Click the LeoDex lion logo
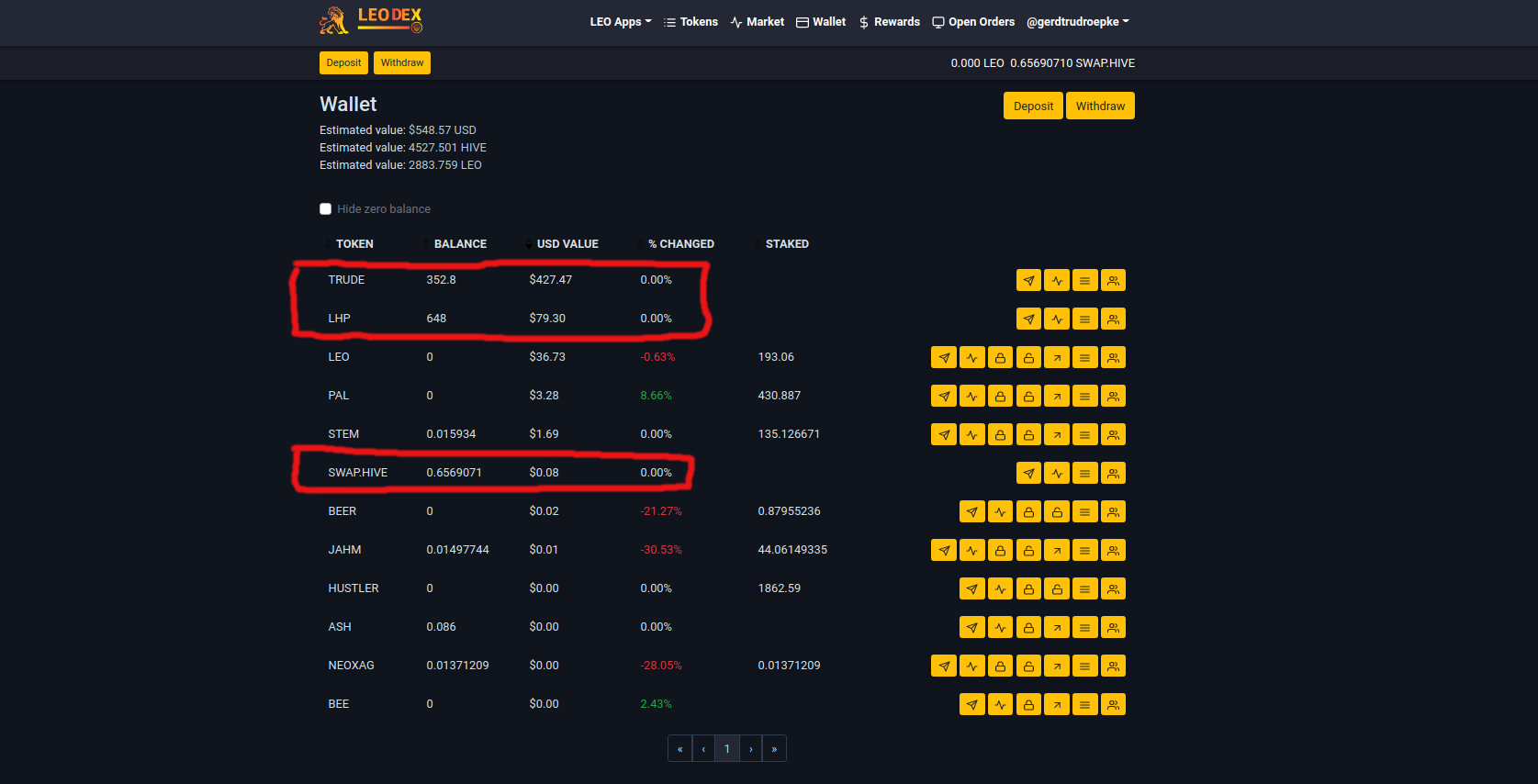 point(371,20)
